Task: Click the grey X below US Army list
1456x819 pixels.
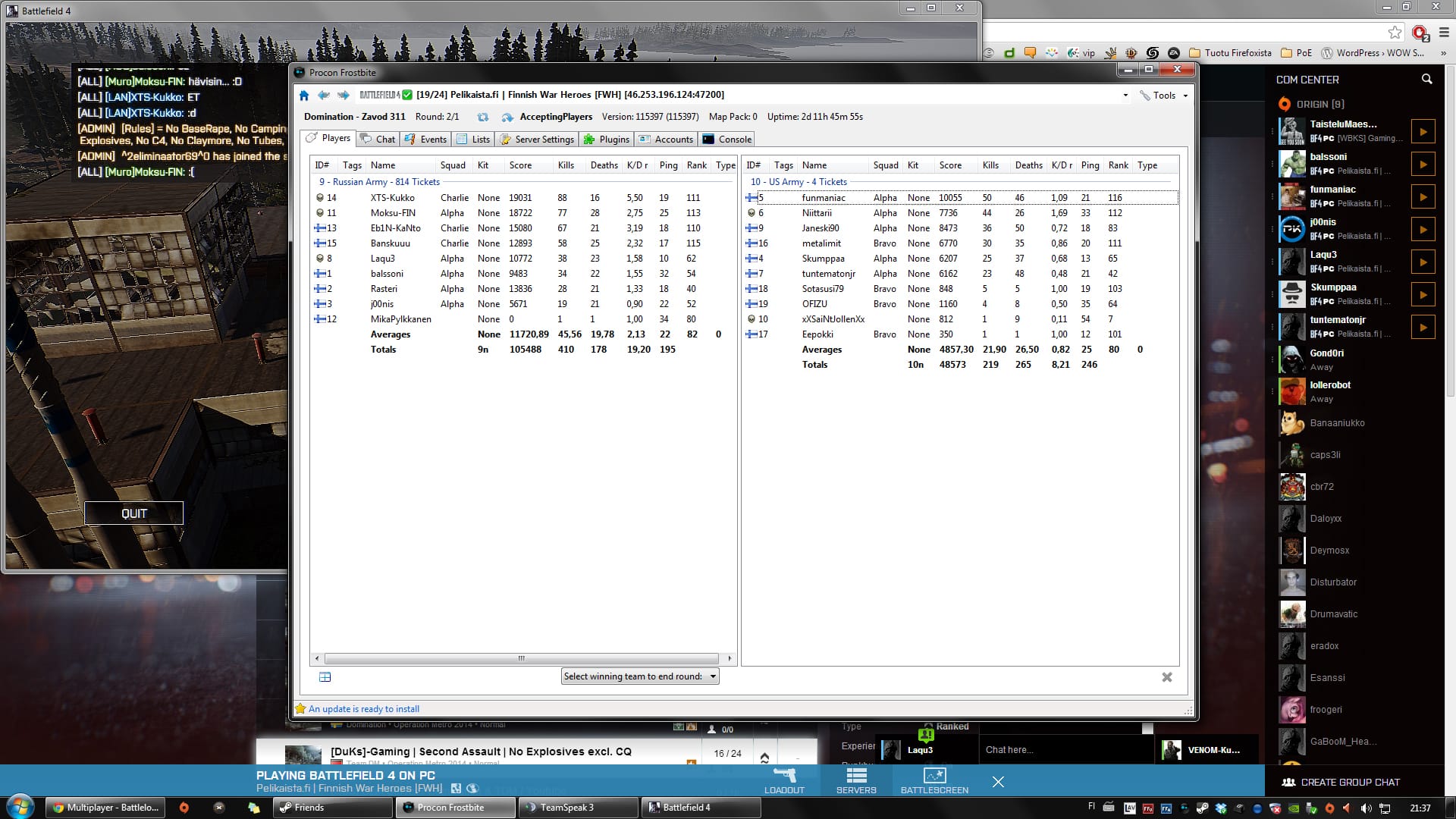Action: click(1167, 677)
